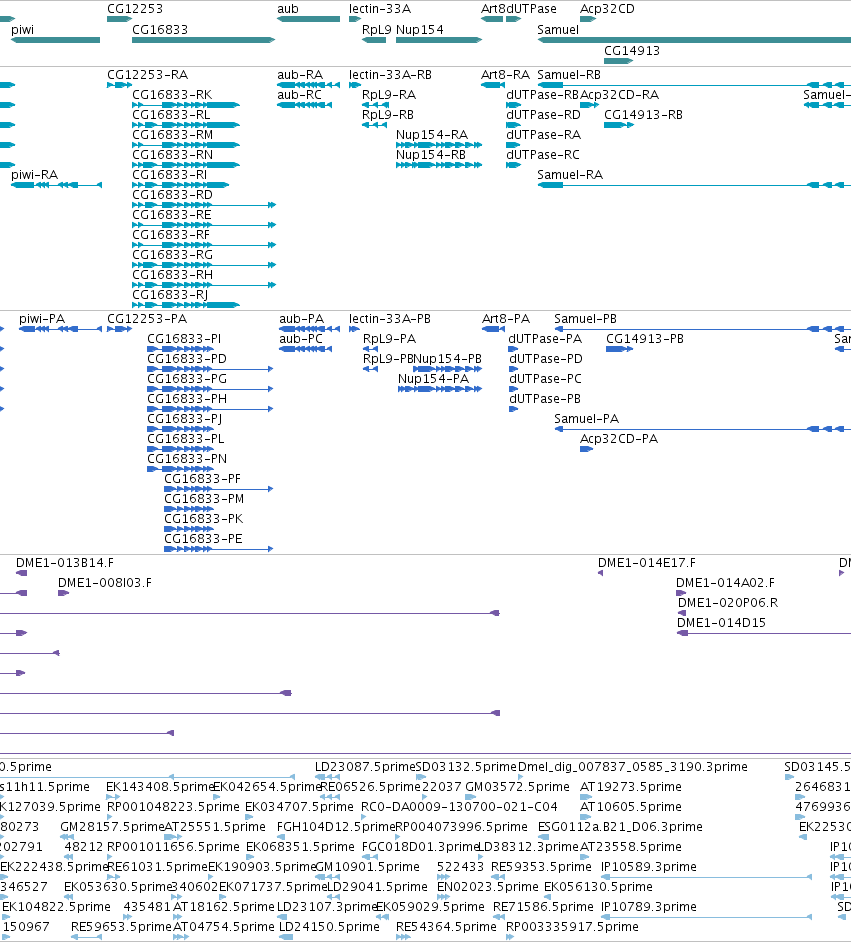
Task: Select protein CG12253-PA
Action: point(147,318)
